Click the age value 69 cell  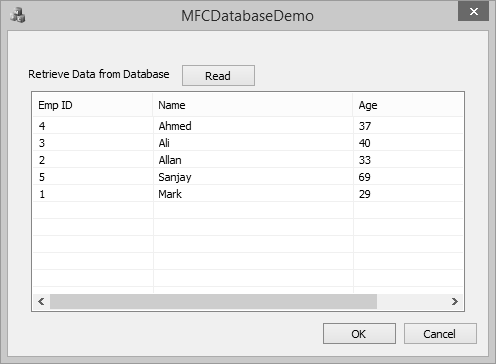pos(364,177)
